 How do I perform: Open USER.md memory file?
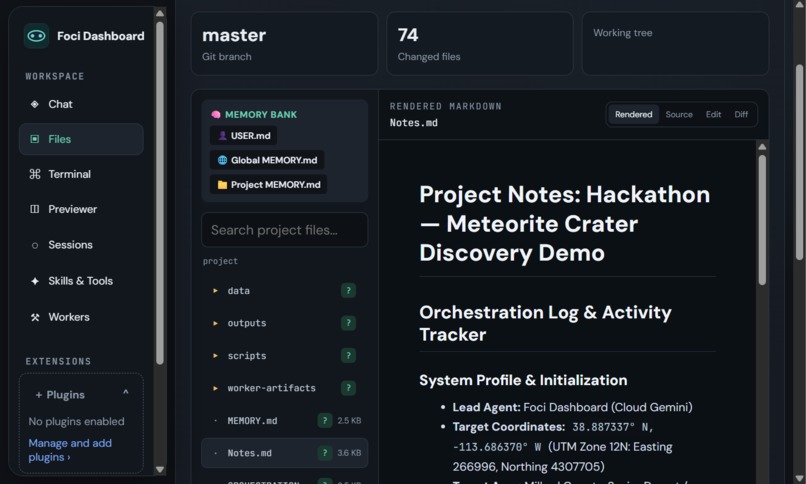point(244,136)
